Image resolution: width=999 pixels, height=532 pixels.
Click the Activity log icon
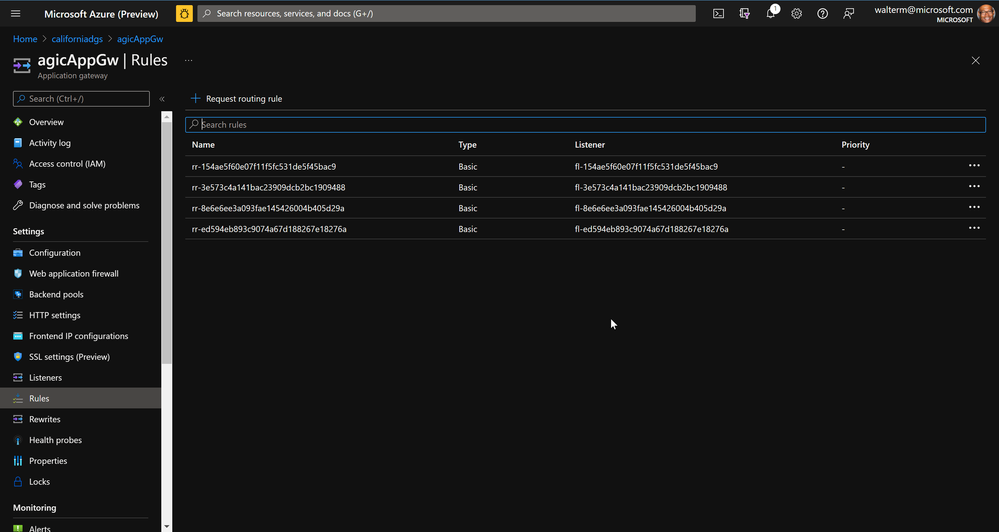click(x=18, y=143)
